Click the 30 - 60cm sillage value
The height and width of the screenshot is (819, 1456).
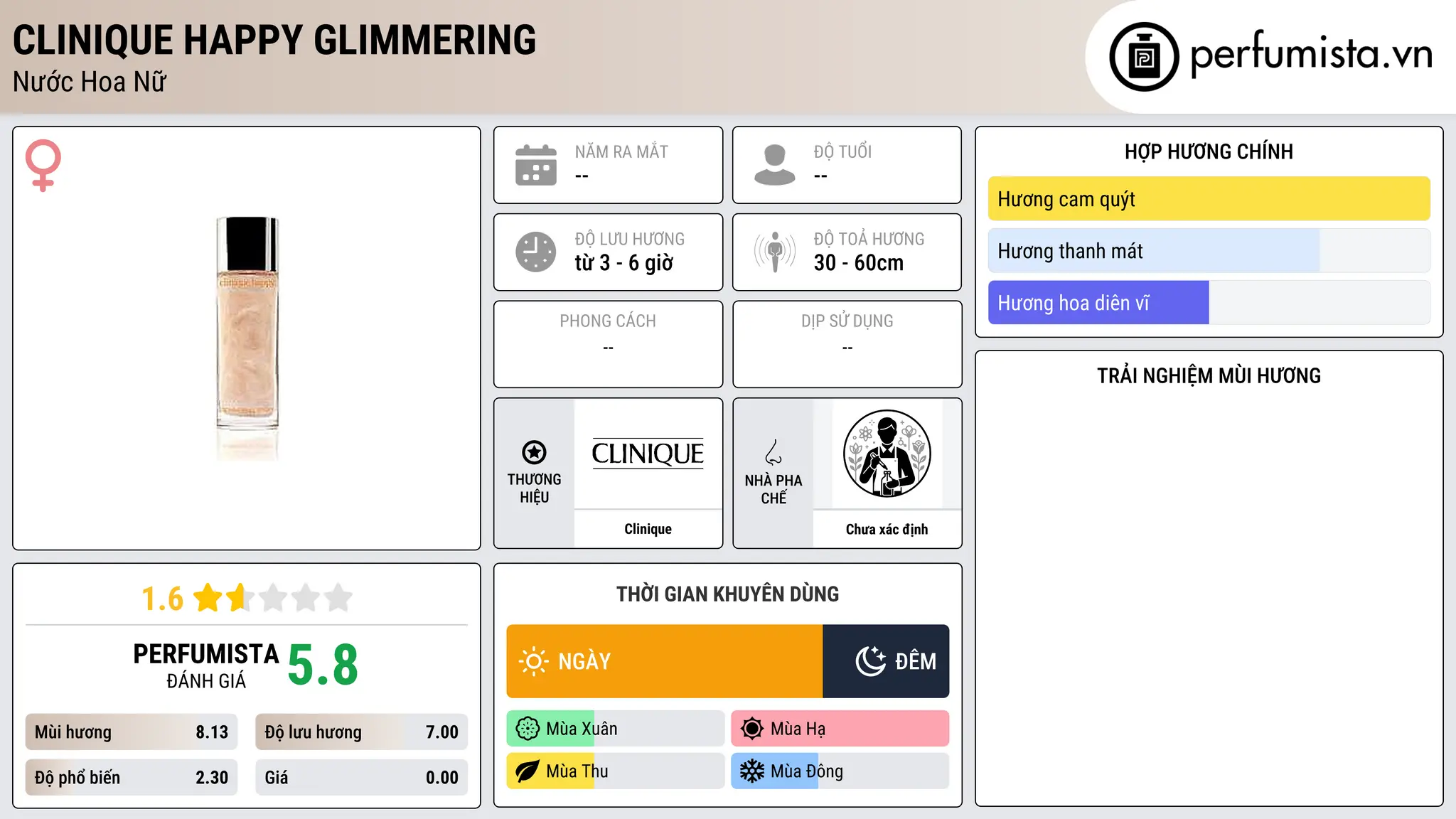[859, 263]
